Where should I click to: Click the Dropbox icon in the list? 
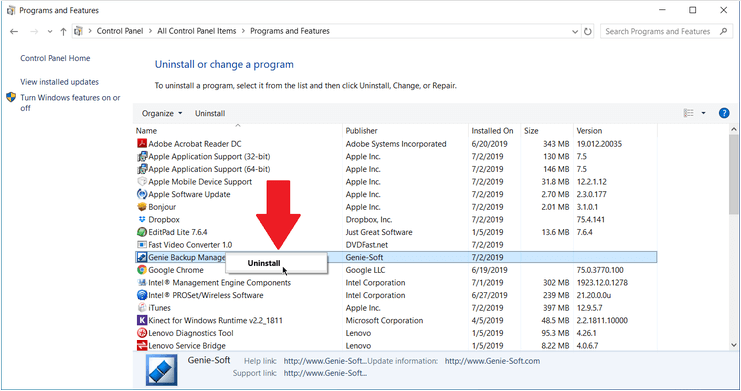tap(141, 219)
